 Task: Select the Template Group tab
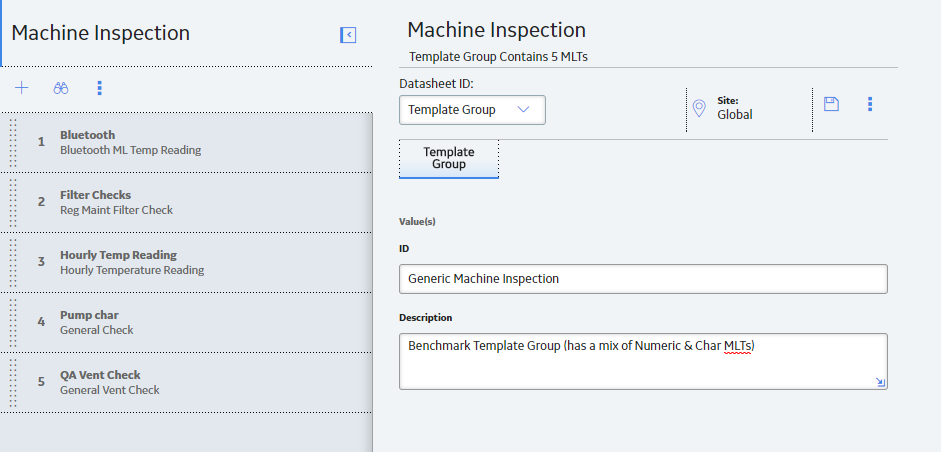point(449,158)
